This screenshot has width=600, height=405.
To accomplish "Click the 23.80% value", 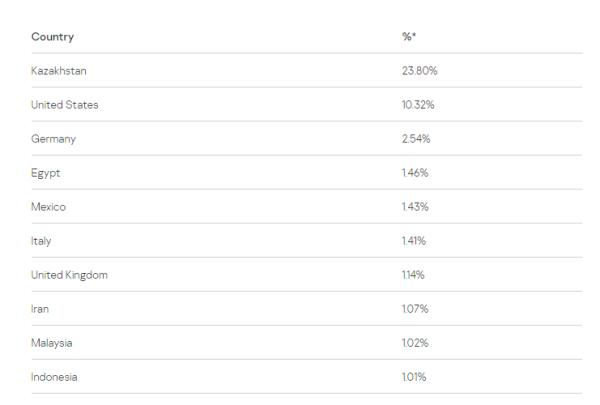I will (x=419, y=71).
